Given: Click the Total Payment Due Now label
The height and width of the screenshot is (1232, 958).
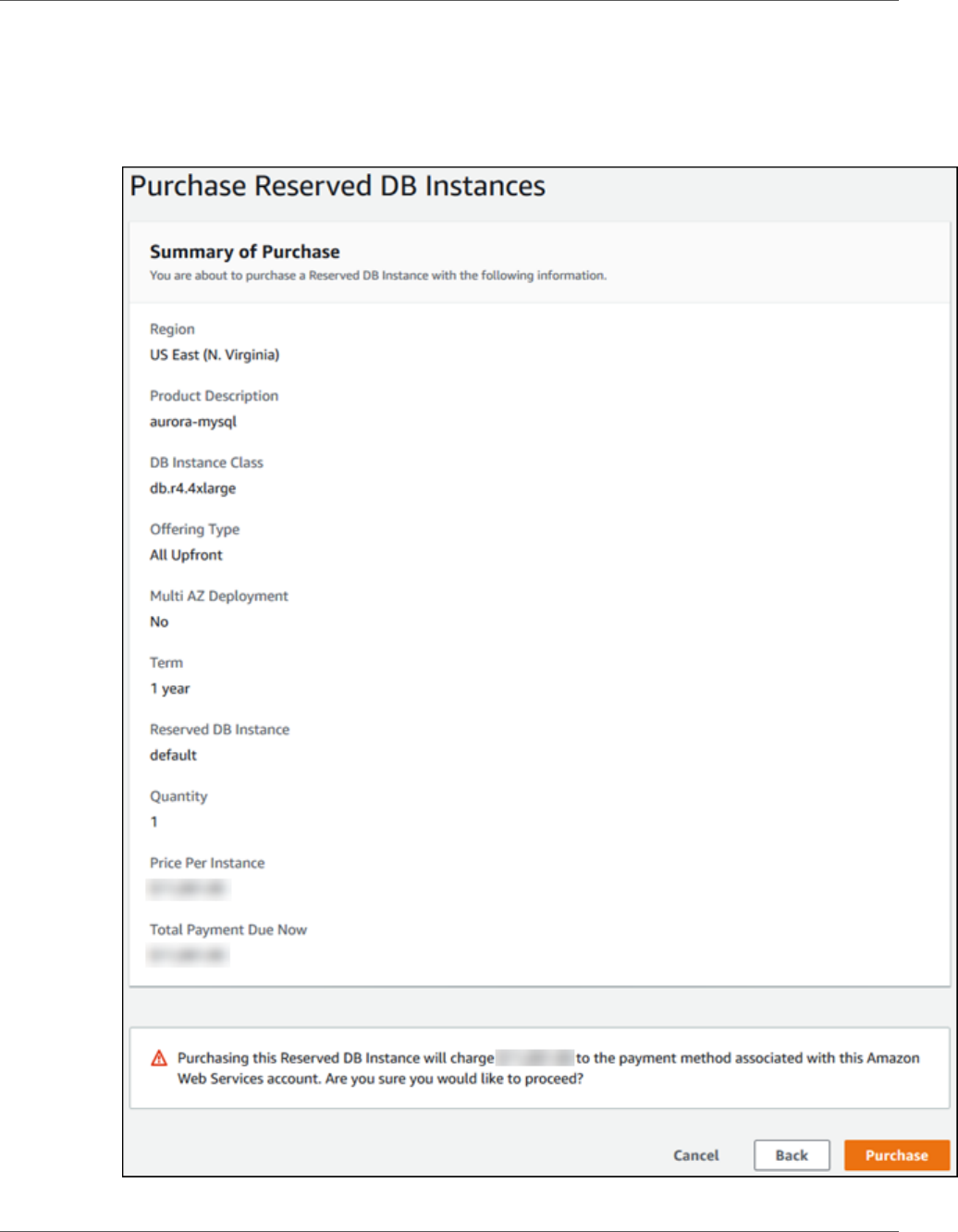Looking at the screenshot, I should click(228, 930).
